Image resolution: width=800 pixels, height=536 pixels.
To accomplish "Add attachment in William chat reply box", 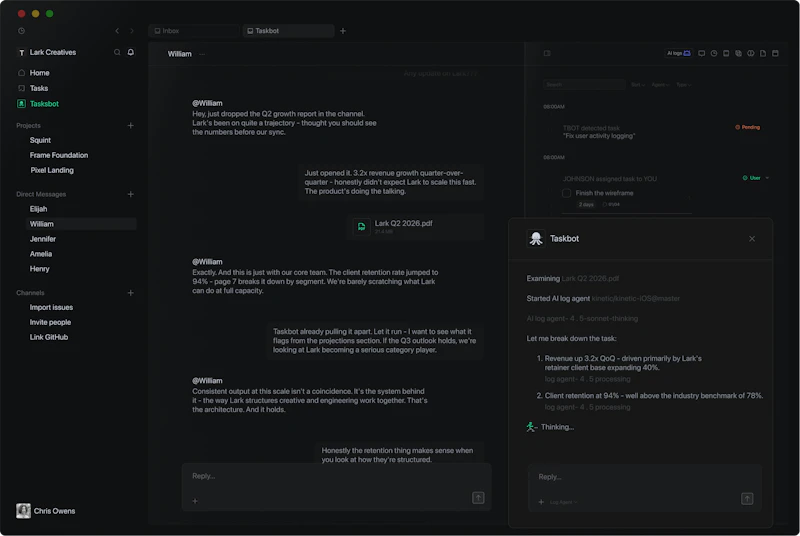I will [195, 501].
